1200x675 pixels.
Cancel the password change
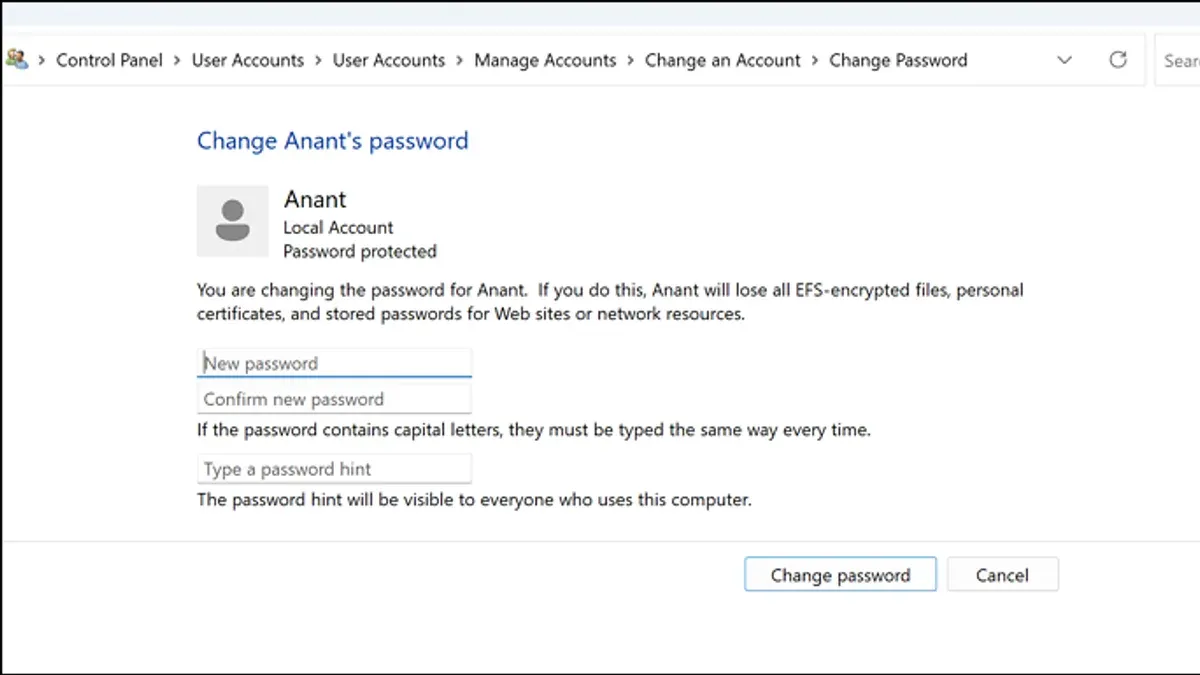point(1002,575)
